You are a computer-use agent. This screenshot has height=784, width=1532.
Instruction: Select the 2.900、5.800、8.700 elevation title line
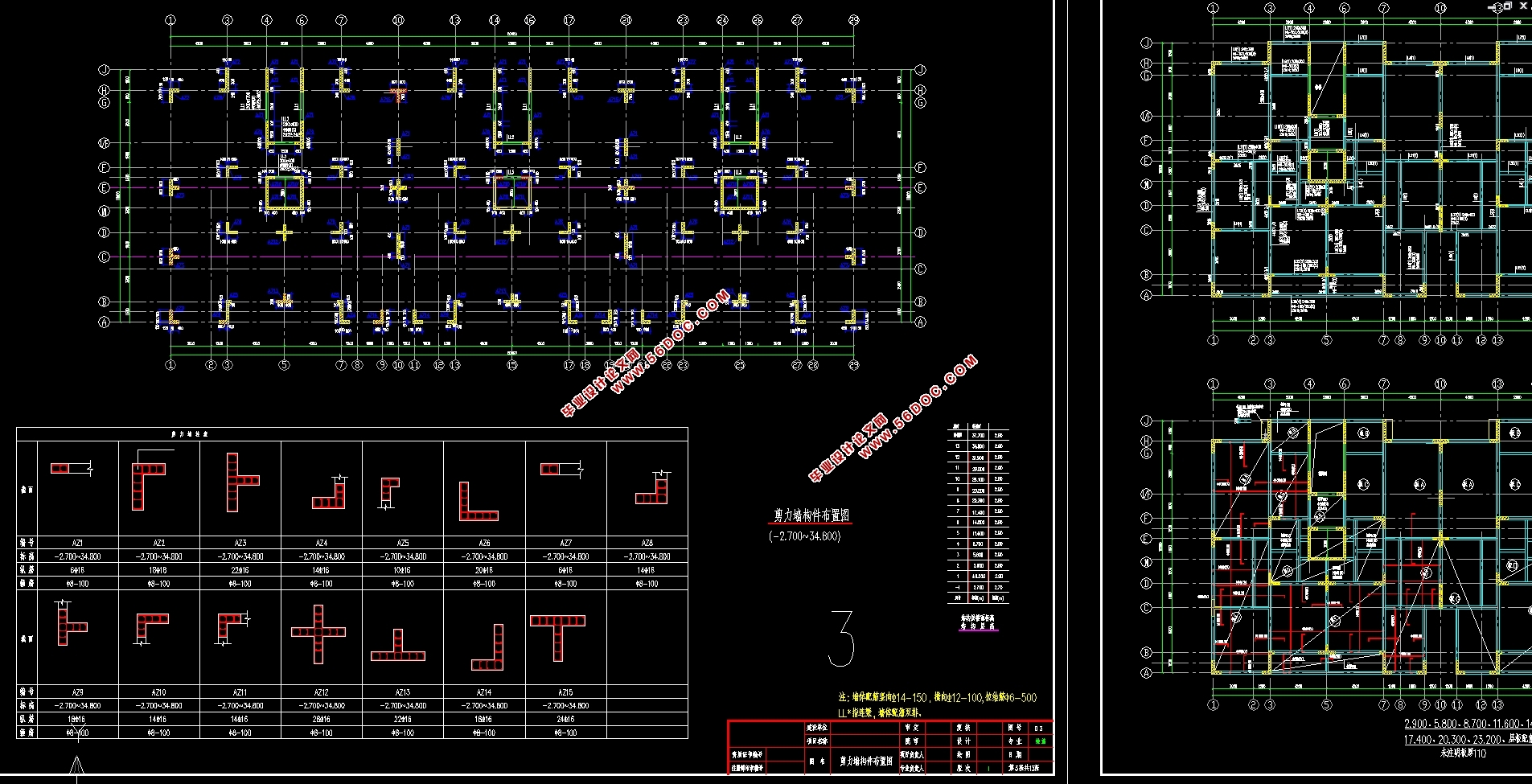1468,724
